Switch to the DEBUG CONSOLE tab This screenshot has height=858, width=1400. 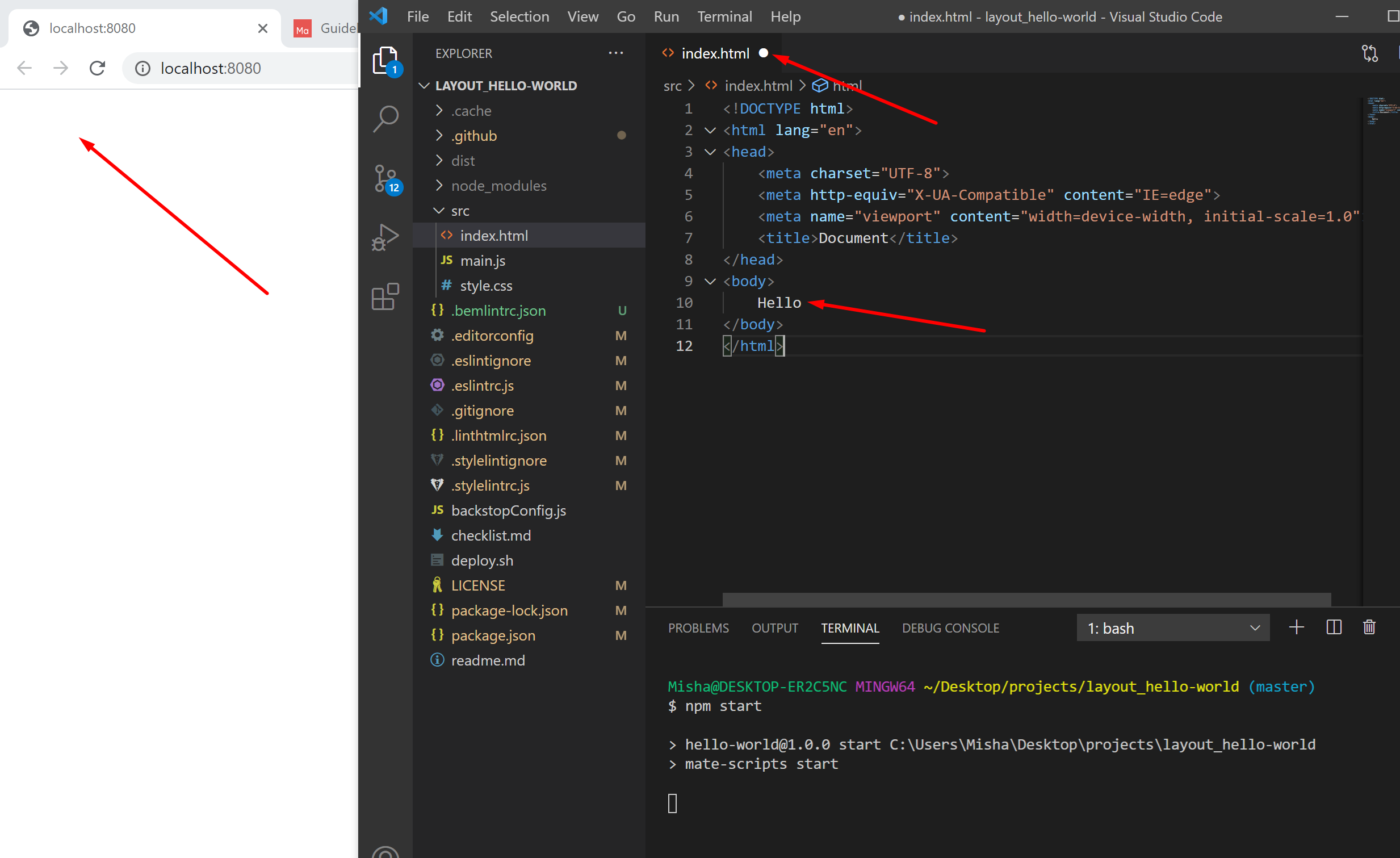pos(950,629)
